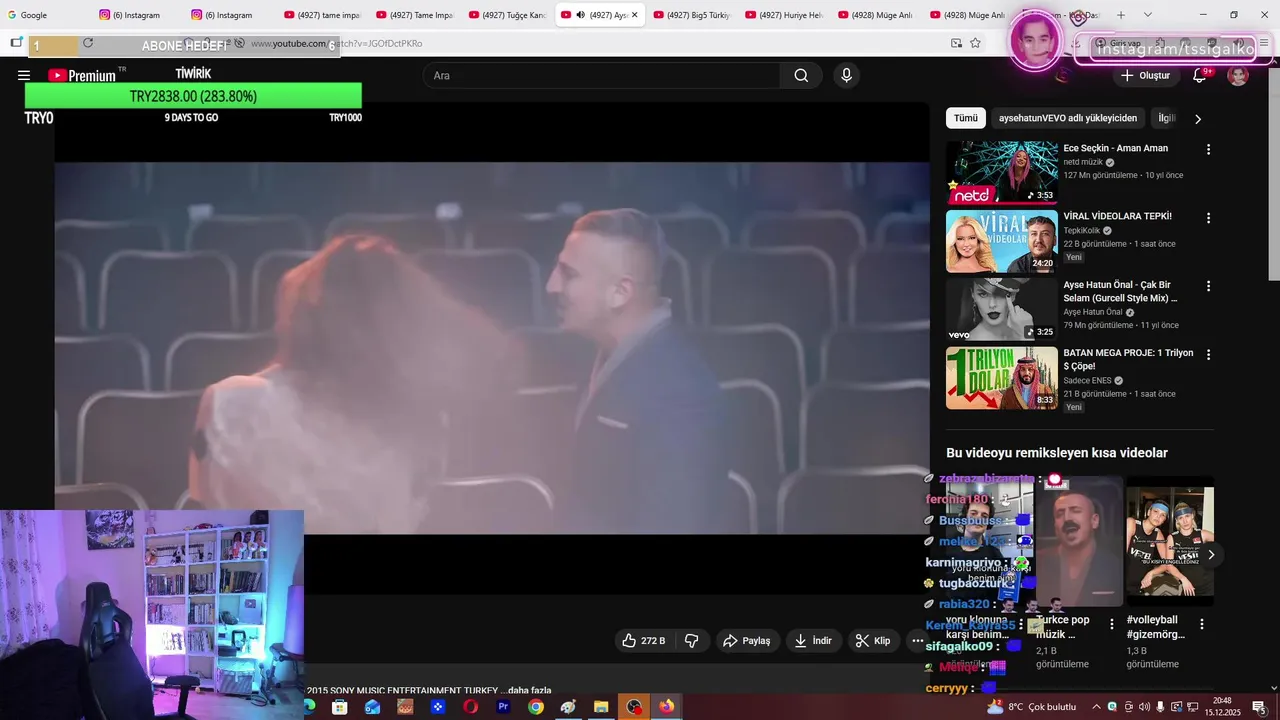Mute the audio-playing Ayşe browser tab
Viewport: 1280px width, 720px height.
(x=580, y=15)
